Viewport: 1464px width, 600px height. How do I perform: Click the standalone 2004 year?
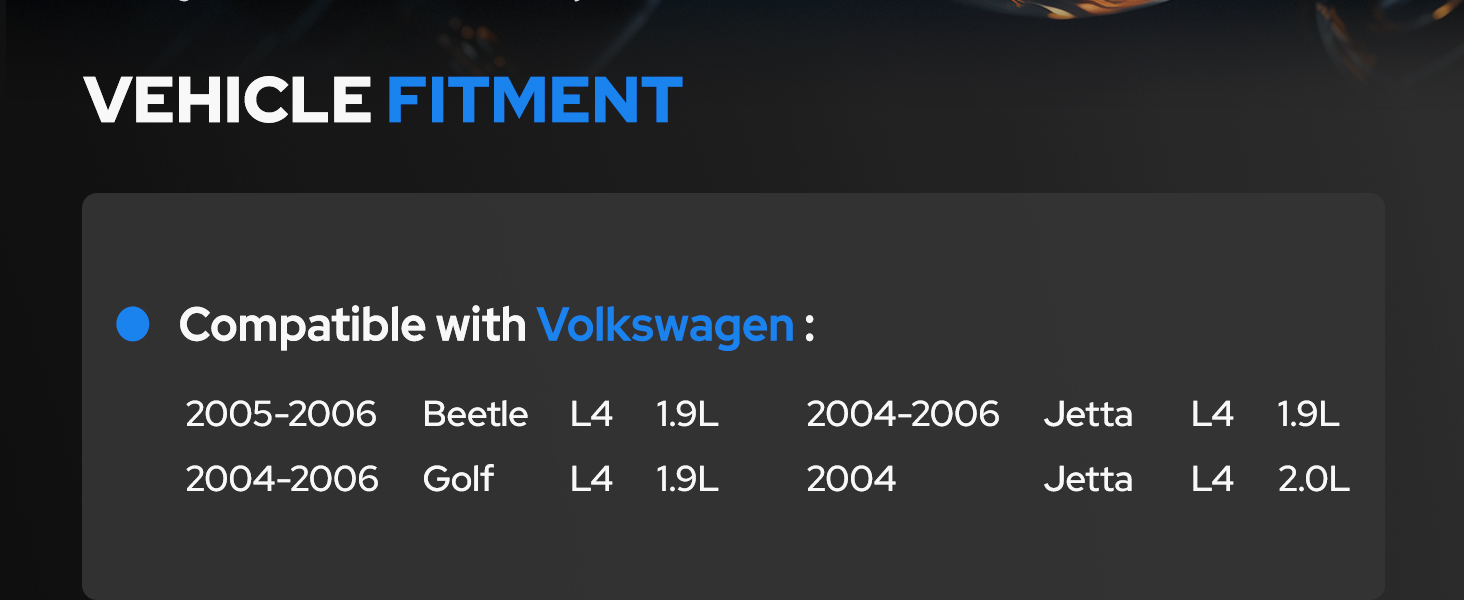852,479
